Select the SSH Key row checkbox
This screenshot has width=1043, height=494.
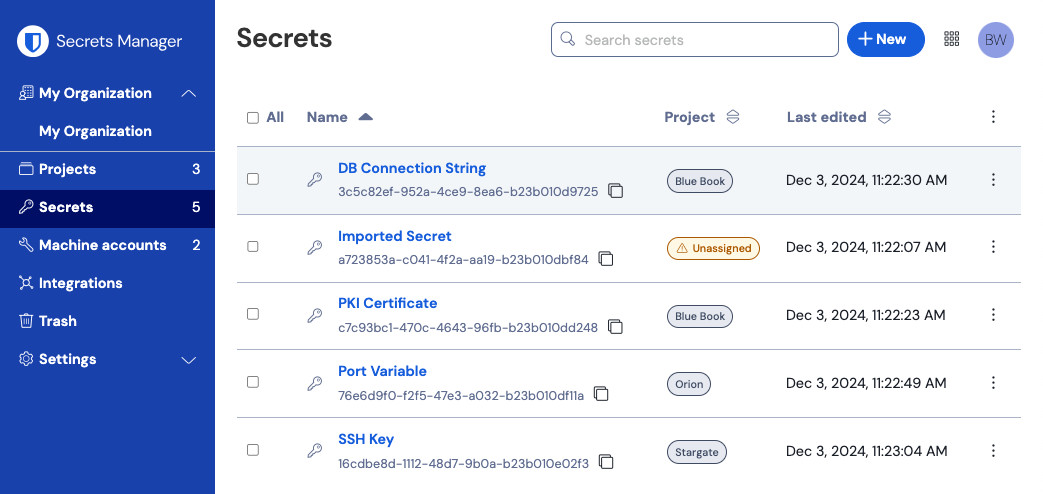(x=253, y=450)
